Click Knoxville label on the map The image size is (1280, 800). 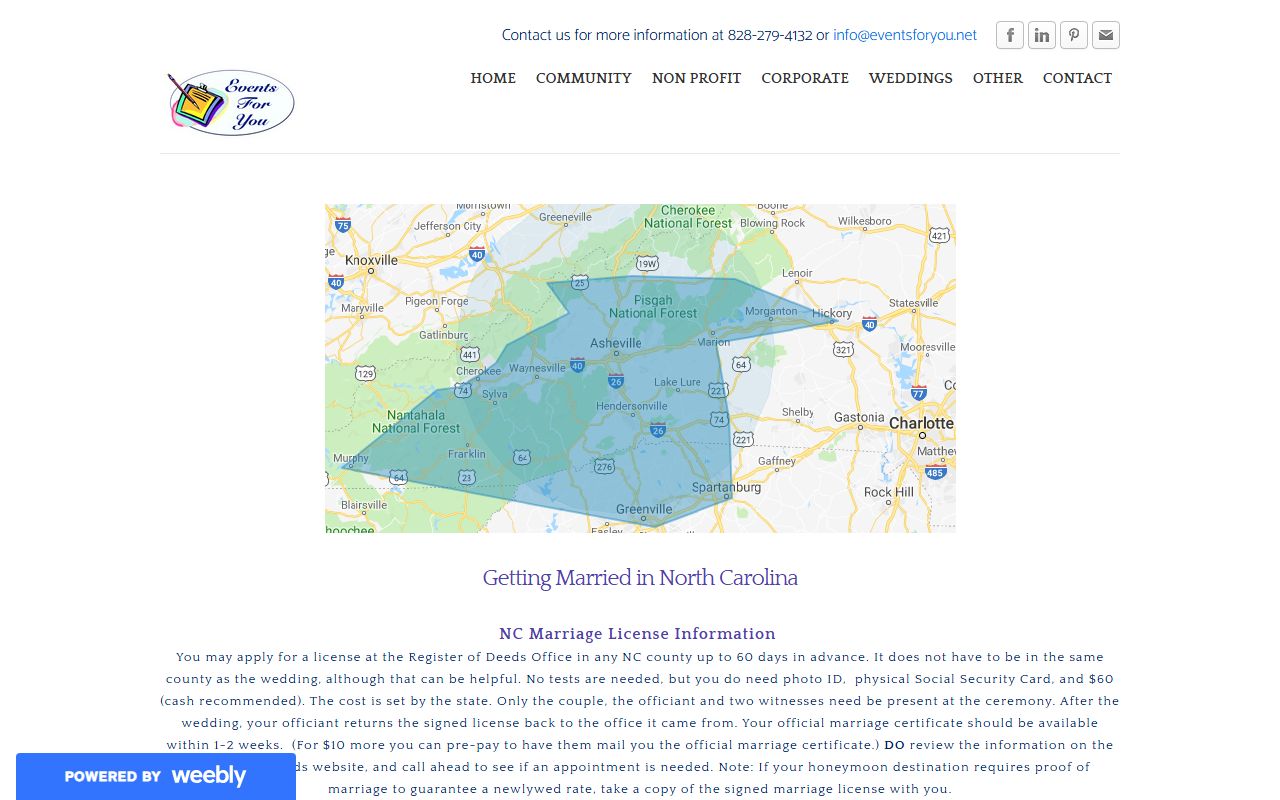[x=371, y=260]
